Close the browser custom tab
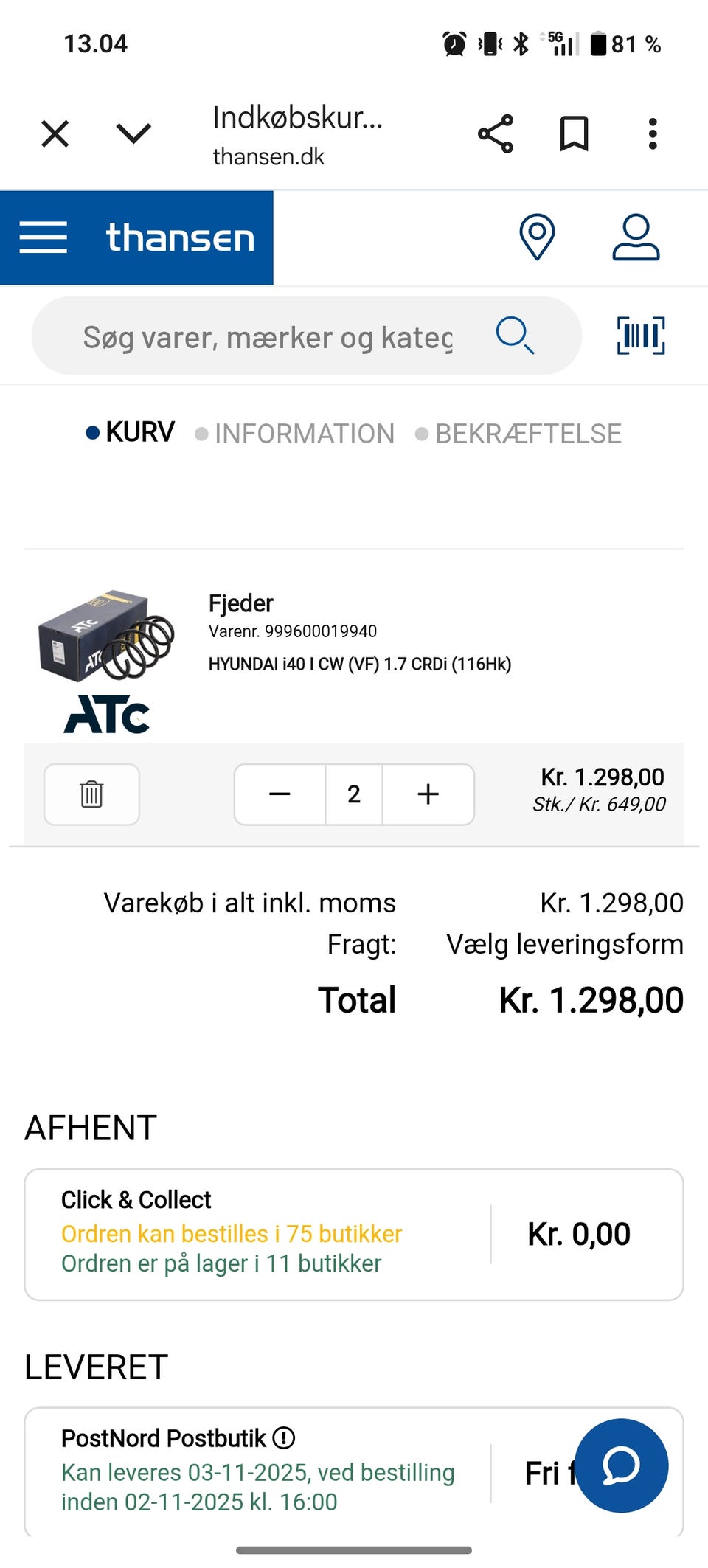708x1568 pixels. [55, 134]
